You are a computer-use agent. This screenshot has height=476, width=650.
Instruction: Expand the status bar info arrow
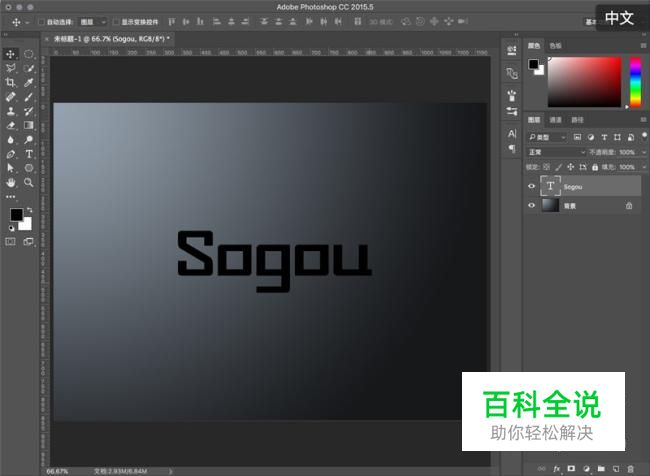(x=170, y=471)
